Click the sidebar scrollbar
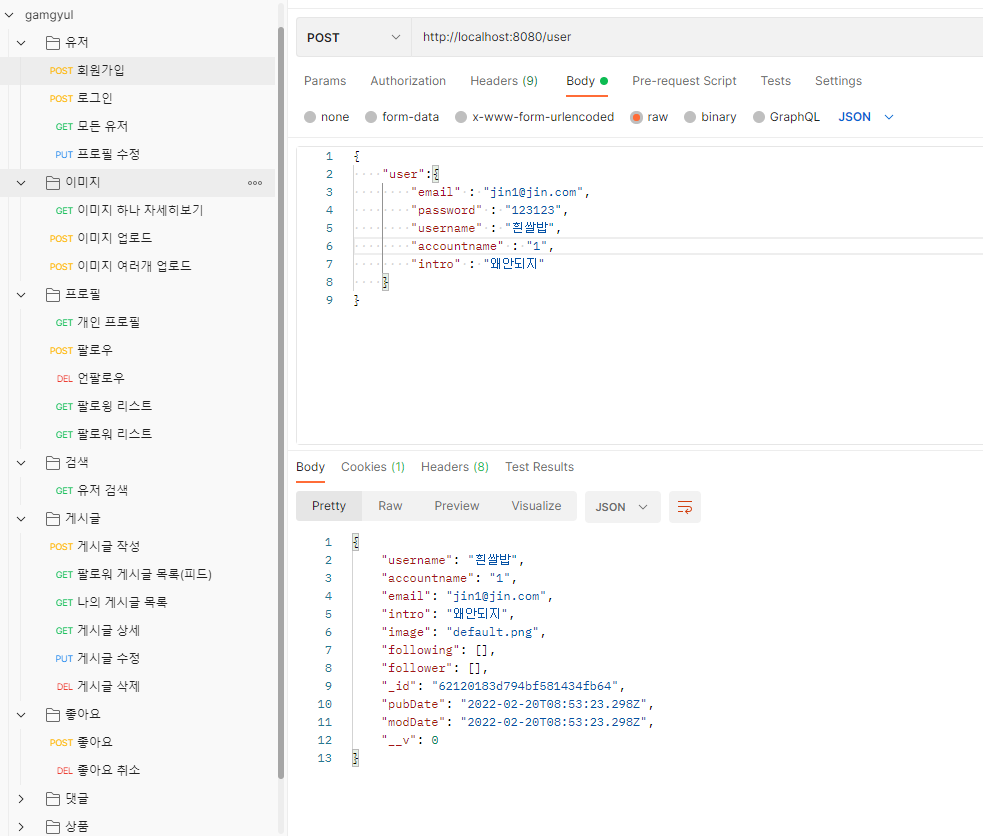Screen dimensions: 983x836 tap(281, 400)
